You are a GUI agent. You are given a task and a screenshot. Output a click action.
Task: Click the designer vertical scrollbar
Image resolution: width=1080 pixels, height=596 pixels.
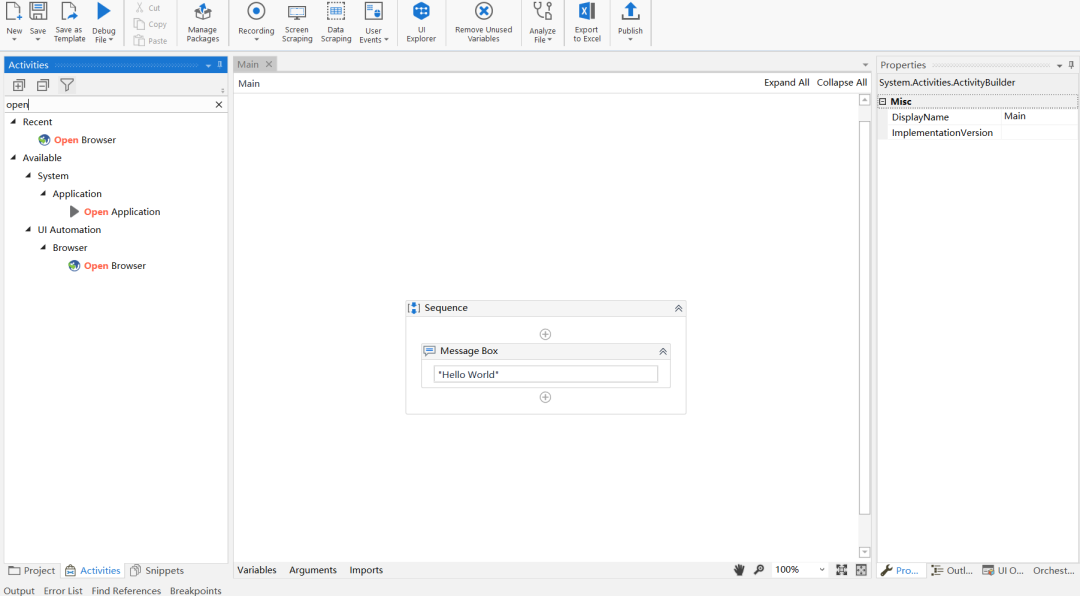point(864,317)
